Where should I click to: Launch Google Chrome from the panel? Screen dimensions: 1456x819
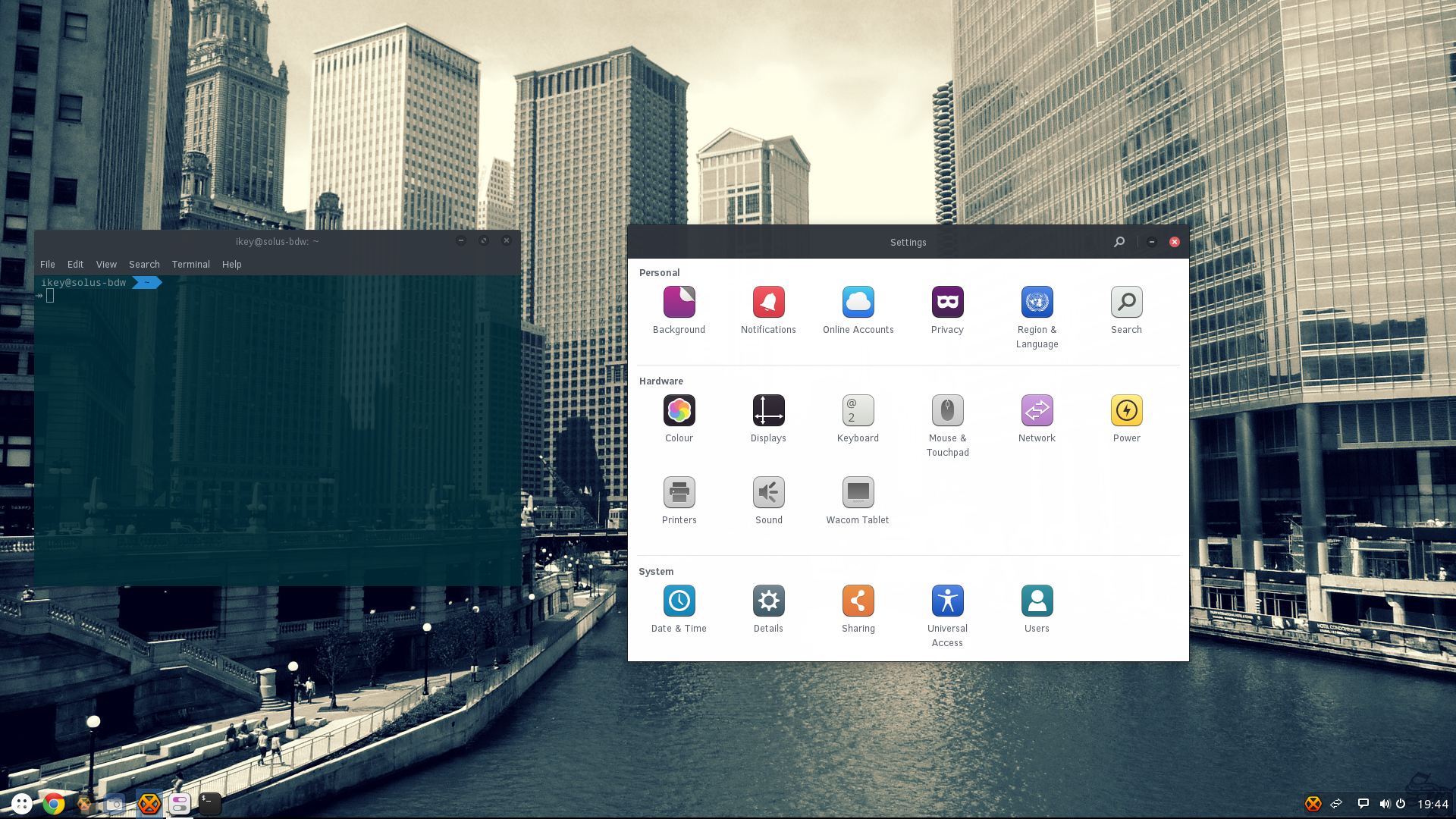pos(54,804)
